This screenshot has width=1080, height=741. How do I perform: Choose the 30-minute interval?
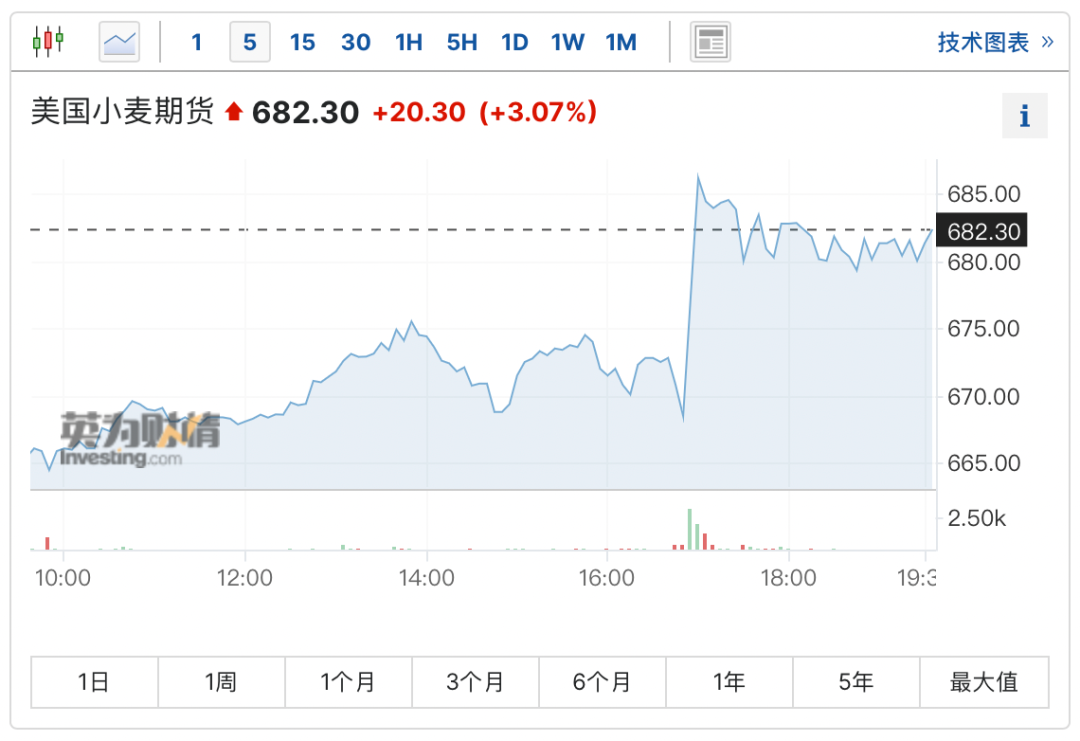click(356, 42)
